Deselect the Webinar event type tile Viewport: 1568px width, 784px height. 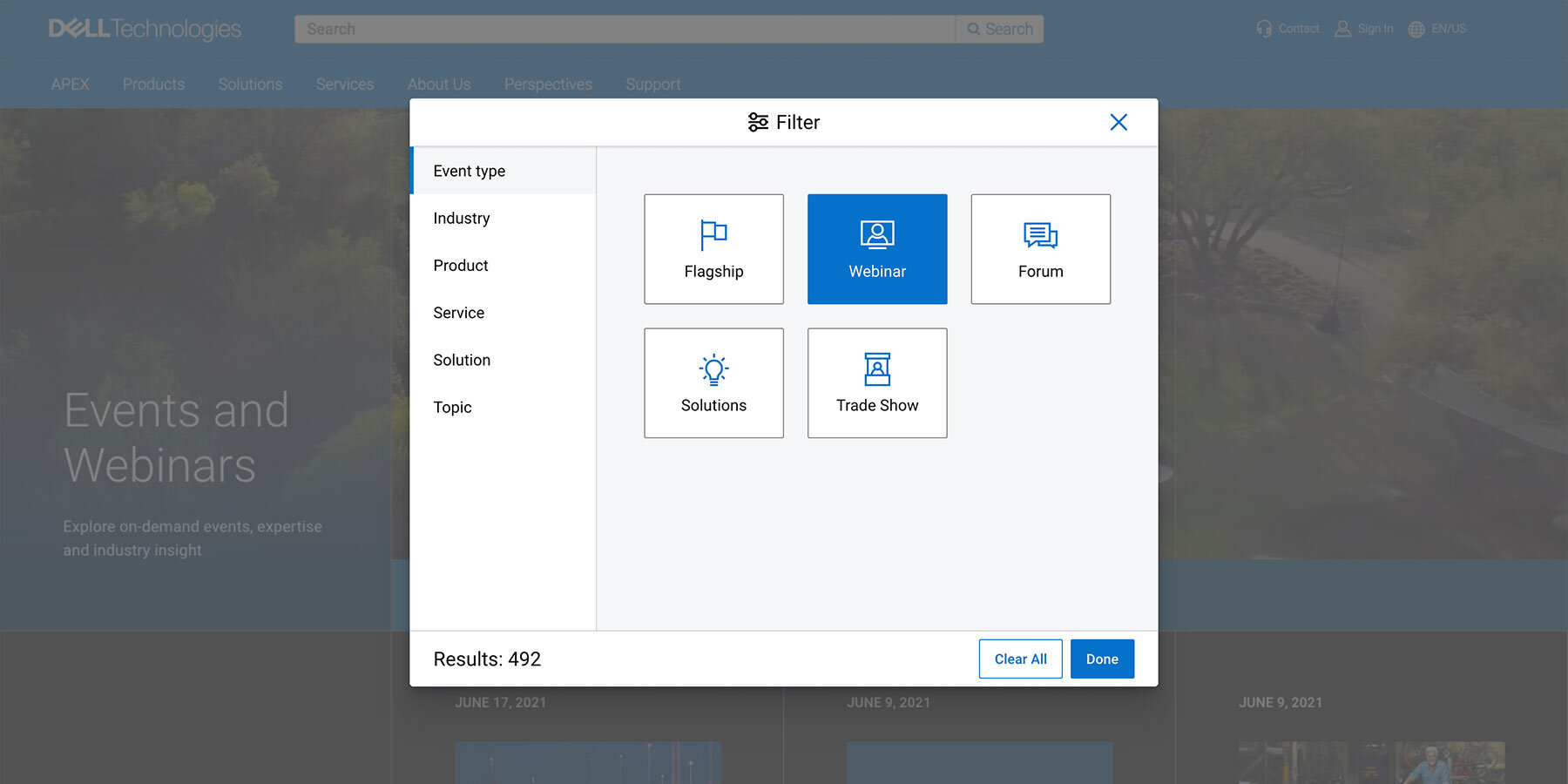tap(877, 249)
